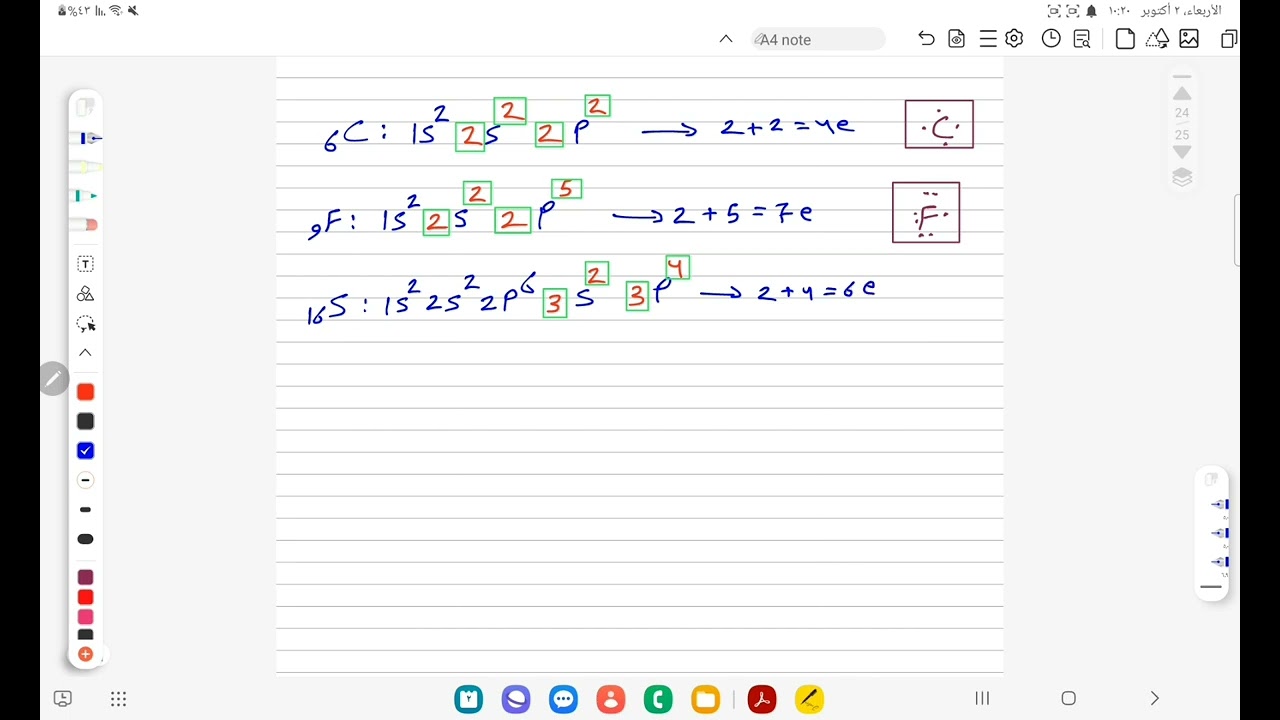
Task: Search within the note
Action: coord(1082,39)
